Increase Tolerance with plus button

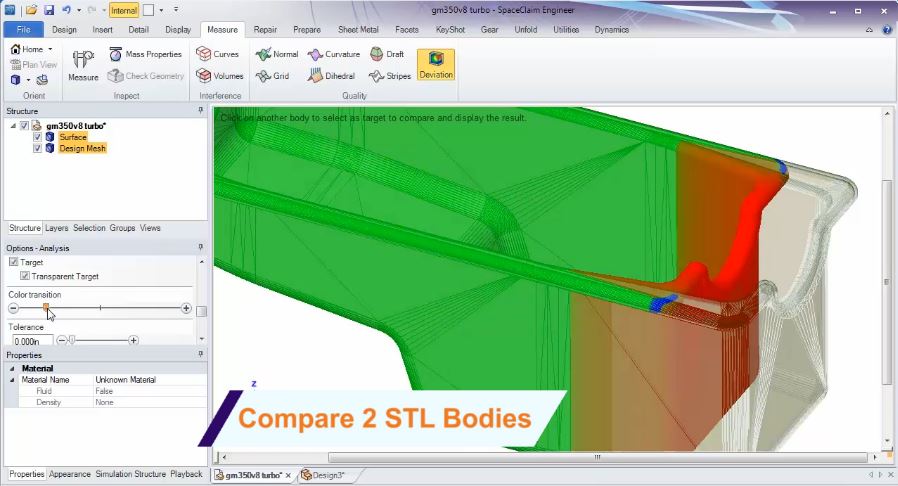click(133, 340)
